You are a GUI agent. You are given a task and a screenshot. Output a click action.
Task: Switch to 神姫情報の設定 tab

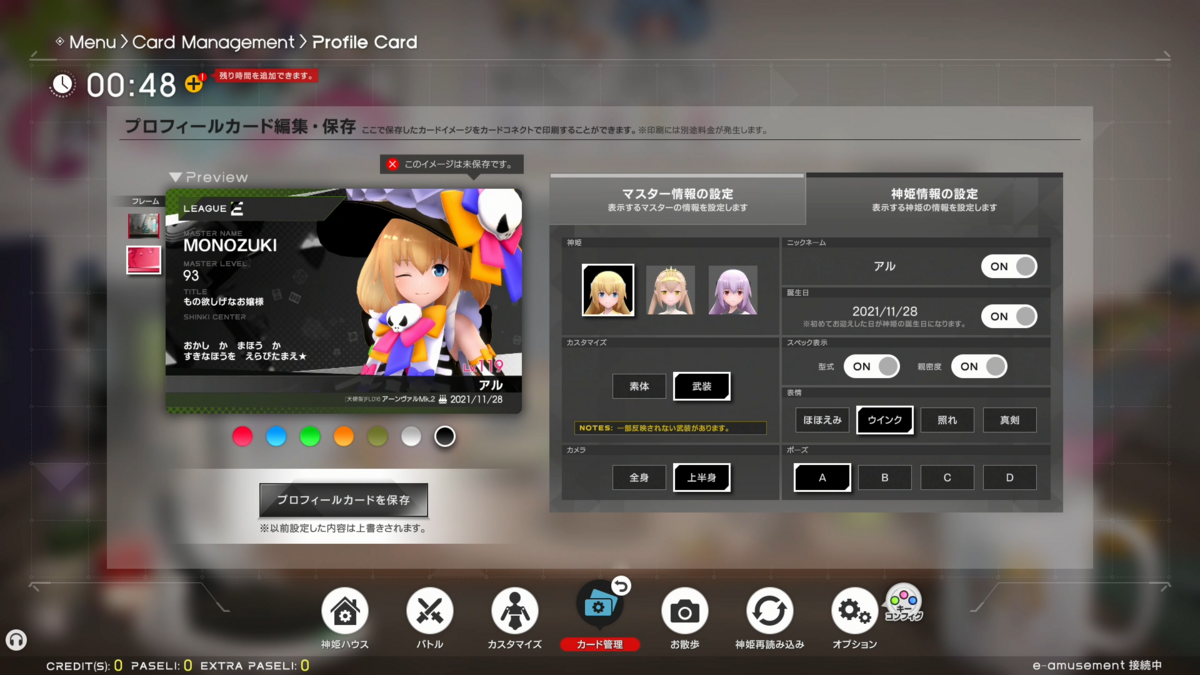pyautogui.click(x=934, y=200)
